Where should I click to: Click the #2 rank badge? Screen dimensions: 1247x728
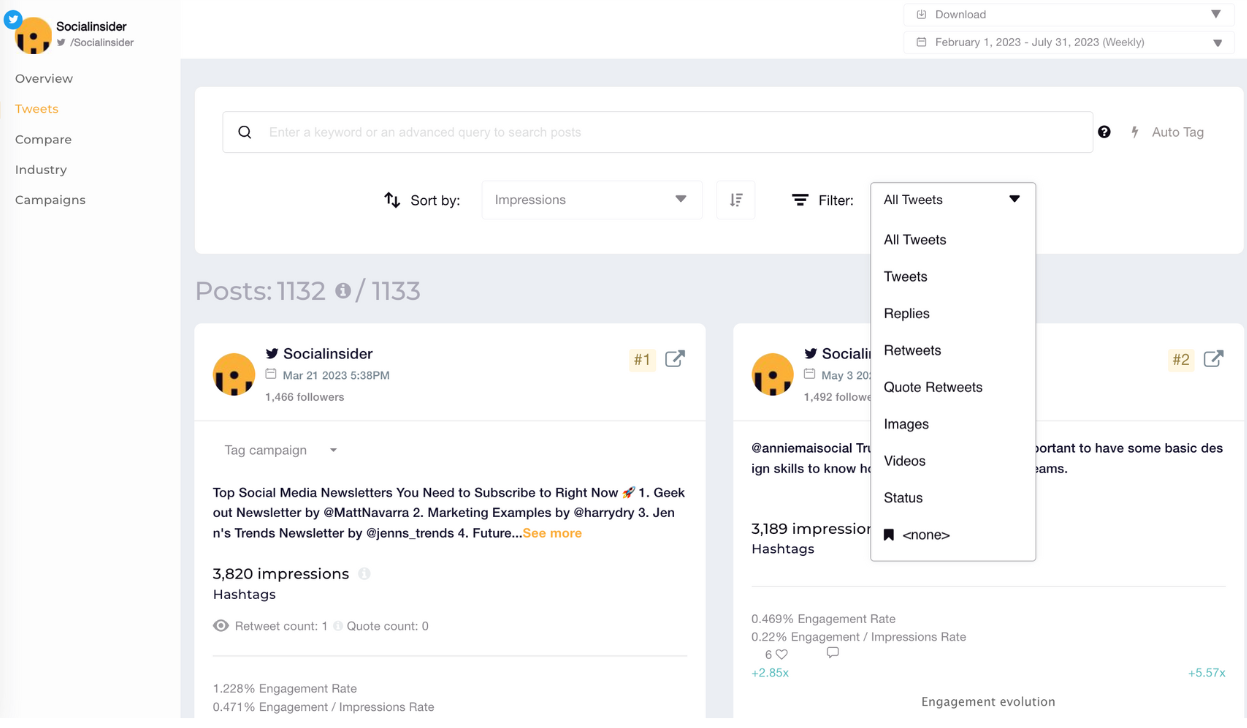[x=1181, y=360]
